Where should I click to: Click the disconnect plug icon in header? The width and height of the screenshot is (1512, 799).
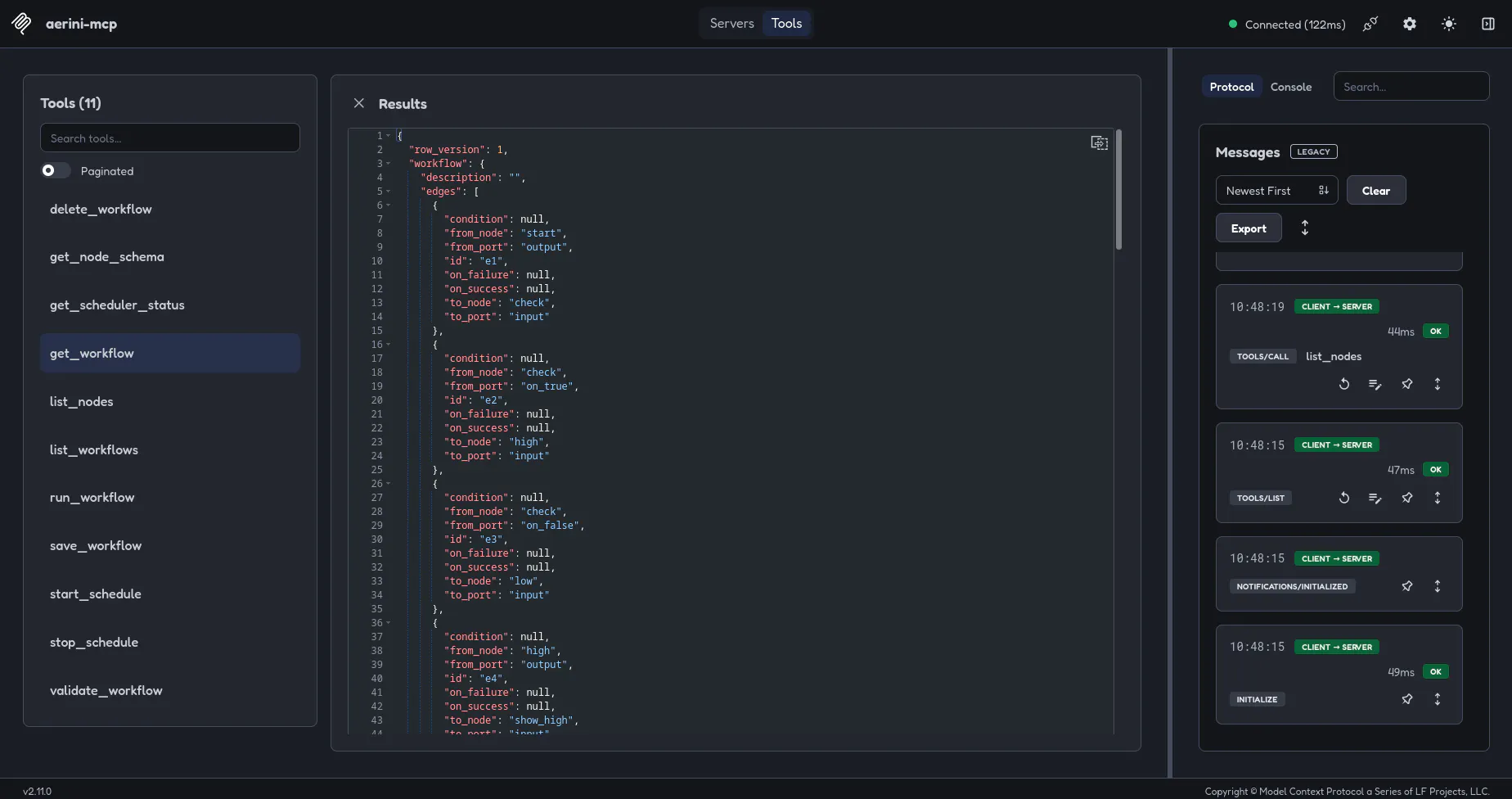click(1370, 24)
